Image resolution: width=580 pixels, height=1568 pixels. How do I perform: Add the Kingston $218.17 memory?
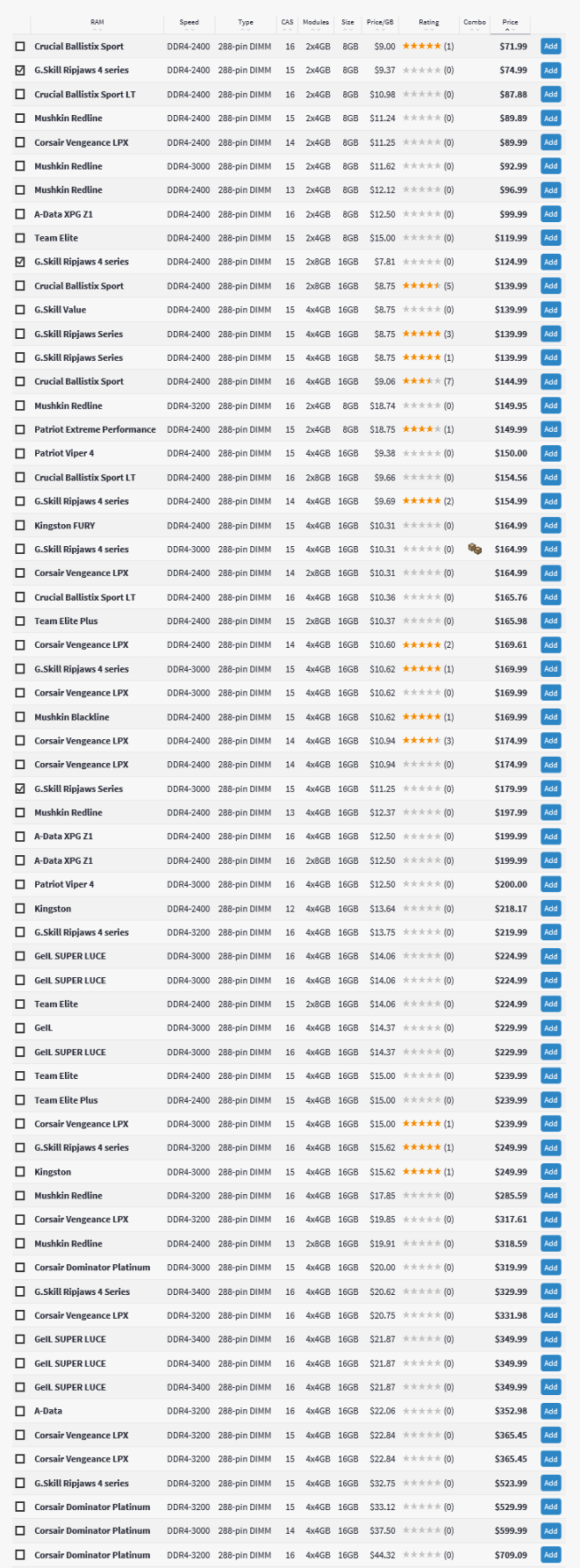[x=551, y=909]
